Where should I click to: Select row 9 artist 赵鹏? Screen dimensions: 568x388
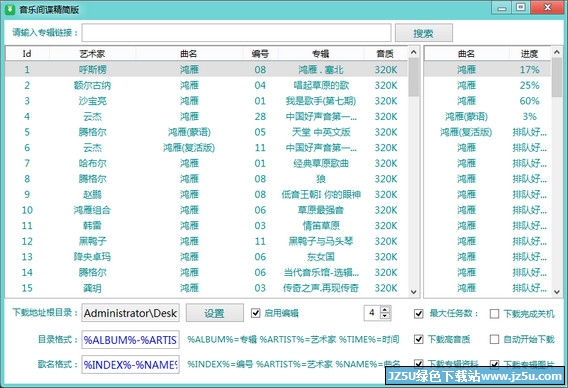click(x=92, y=194)
